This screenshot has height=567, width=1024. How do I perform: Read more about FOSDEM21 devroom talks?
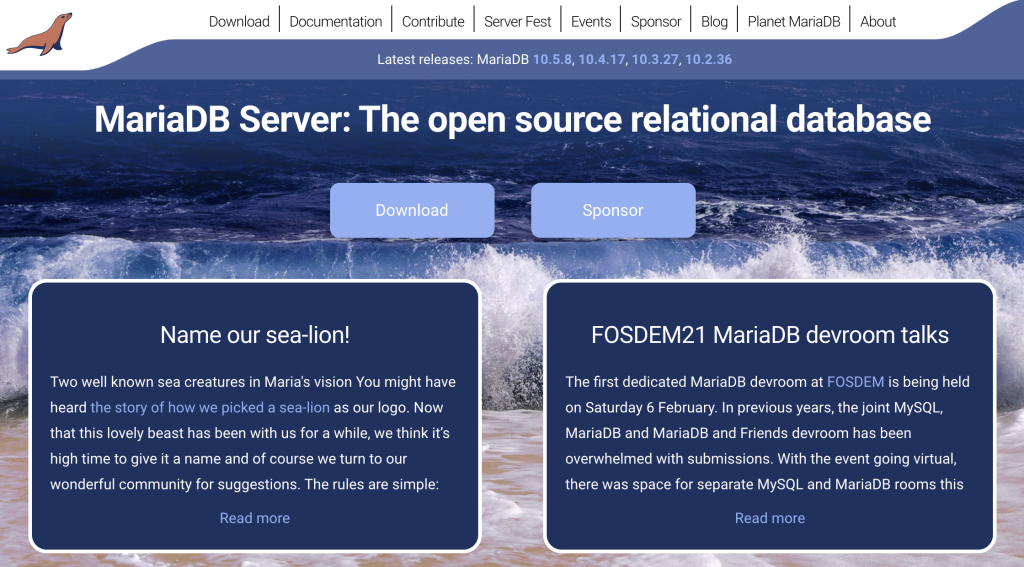pyautogui.click(x=770, y=518)
